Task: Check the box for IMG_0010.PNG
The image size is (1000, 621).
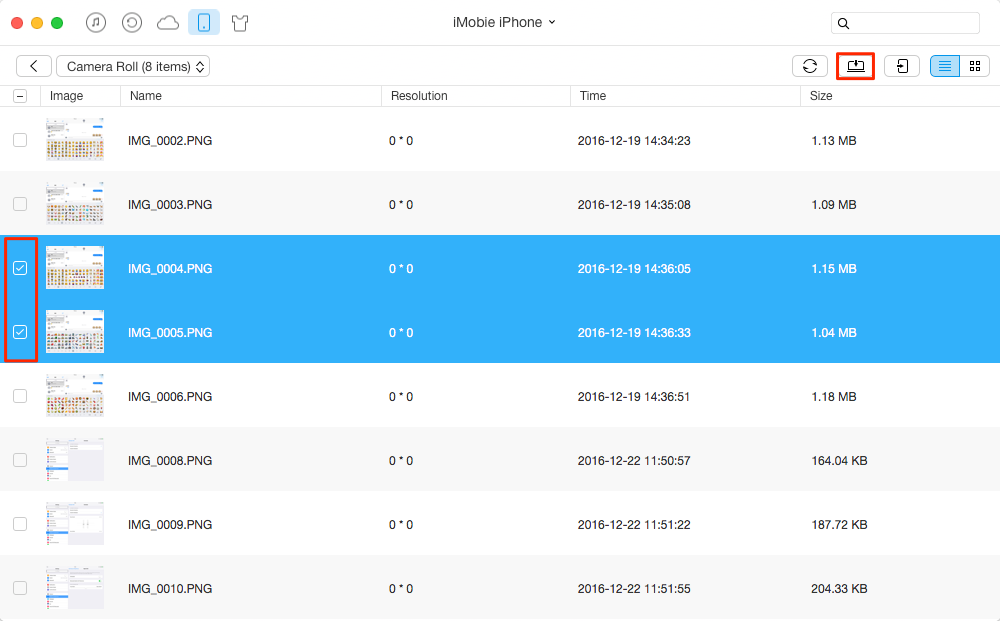Action: pyautogui.click(x=20, y=588)
